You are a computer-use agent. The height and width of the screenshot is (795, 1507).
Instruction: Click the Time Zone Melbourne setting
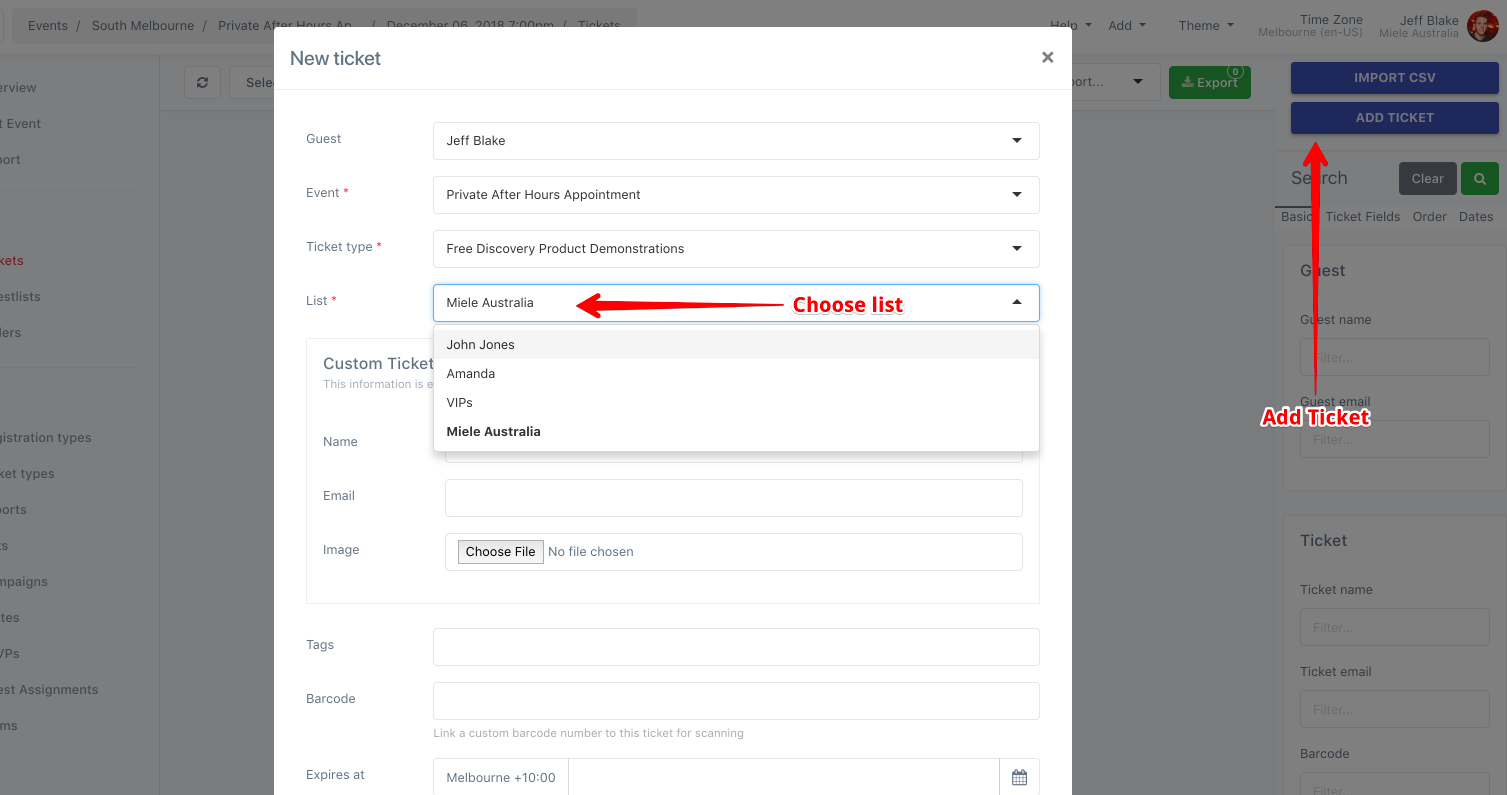1310,26
